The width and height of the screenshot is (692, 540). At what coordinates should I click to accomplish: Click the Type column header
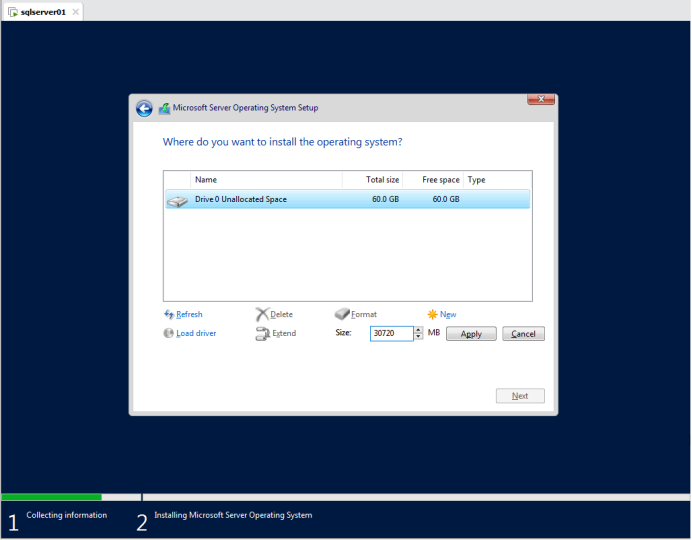tap(497, 180)
